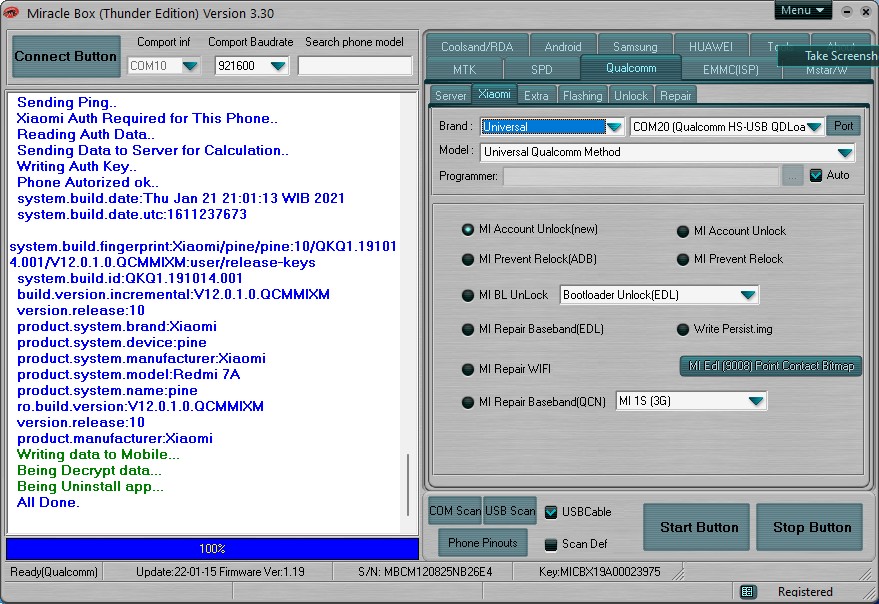
Task: Open the Extra sub-tab
Action: (x=536, y=96)
